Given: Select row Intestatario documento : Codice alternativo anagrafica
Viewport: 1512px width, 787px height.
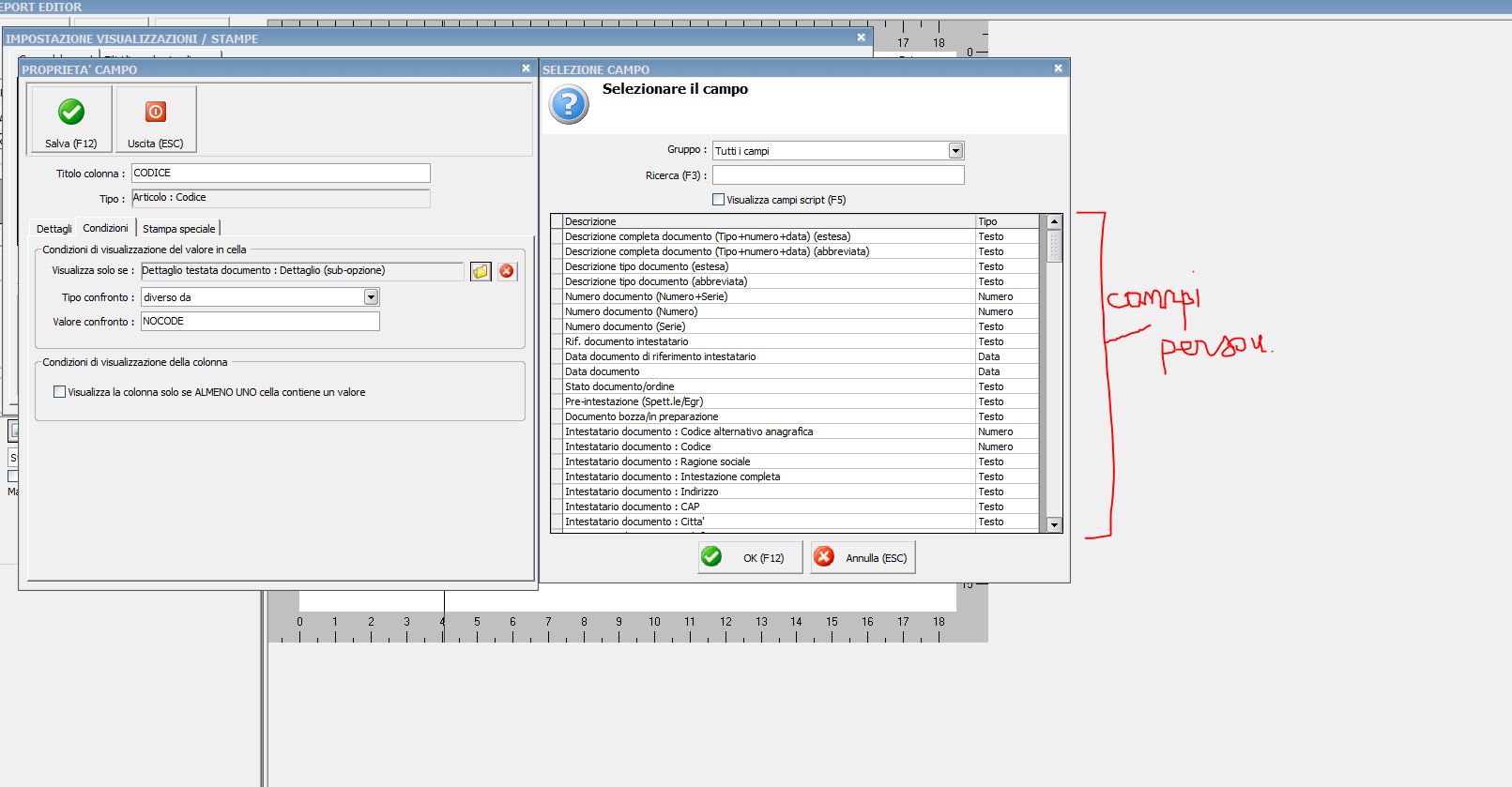Looking at the screenshot, I should (x=796, y=431).
